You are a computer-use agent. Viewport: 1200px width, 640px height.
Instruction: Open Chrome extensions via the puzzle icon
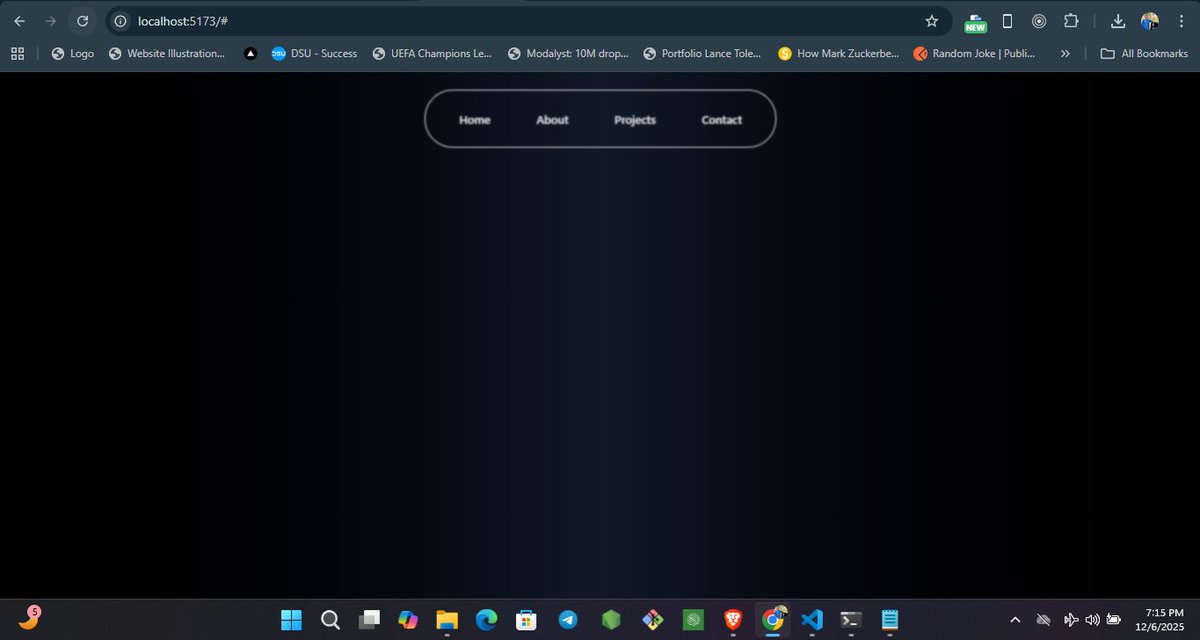click(1071, 20)
